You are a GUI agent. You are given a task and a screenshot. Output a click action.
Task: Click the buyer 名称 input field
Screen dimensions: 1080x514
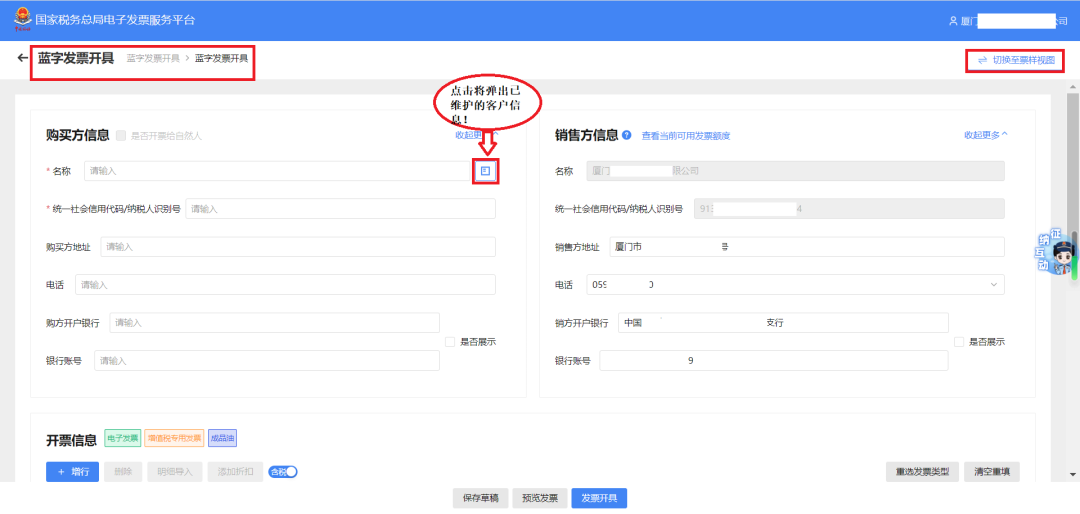pyautogui.click(x=277, y=171)
